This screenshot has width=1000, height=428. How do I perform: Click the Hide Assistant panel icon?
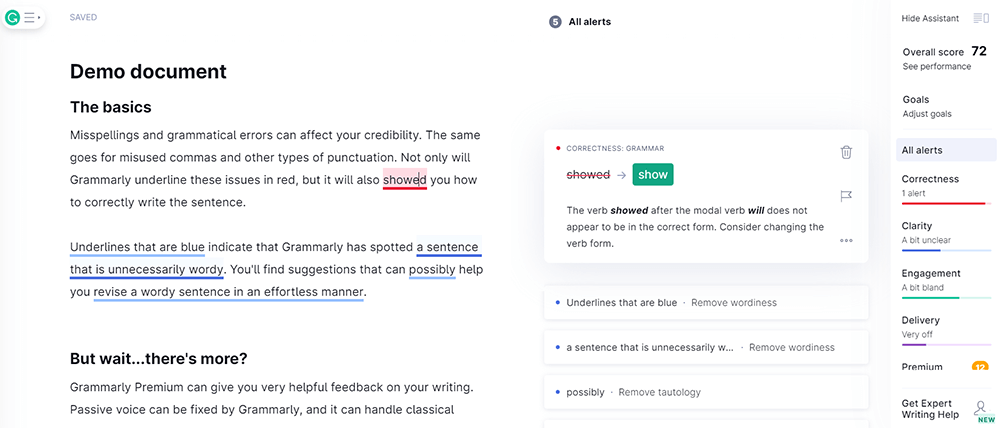point(980,18)
